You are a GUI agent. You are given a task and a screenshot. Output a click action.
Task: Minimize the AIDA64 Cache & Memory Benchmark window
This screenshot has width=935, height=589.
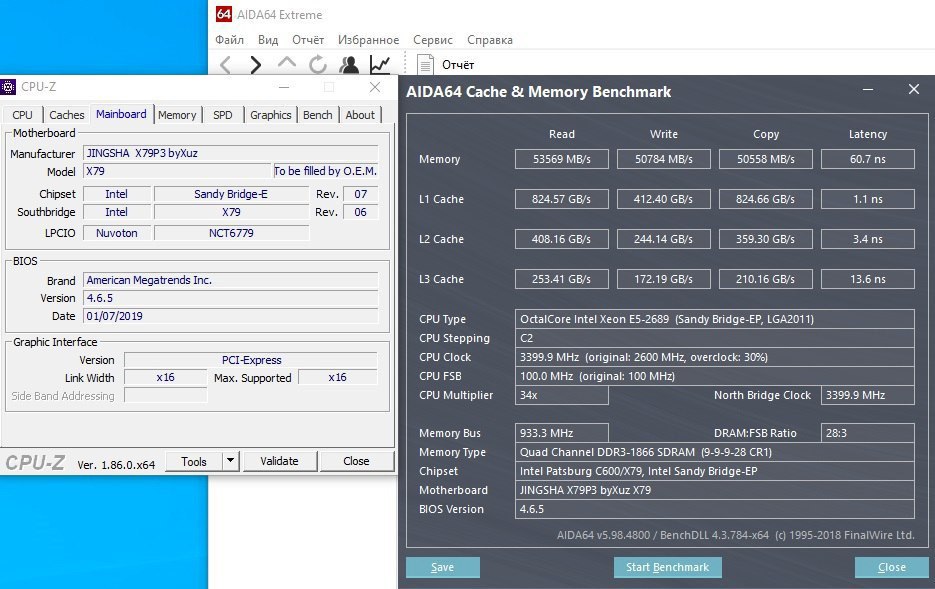(868, 90)
